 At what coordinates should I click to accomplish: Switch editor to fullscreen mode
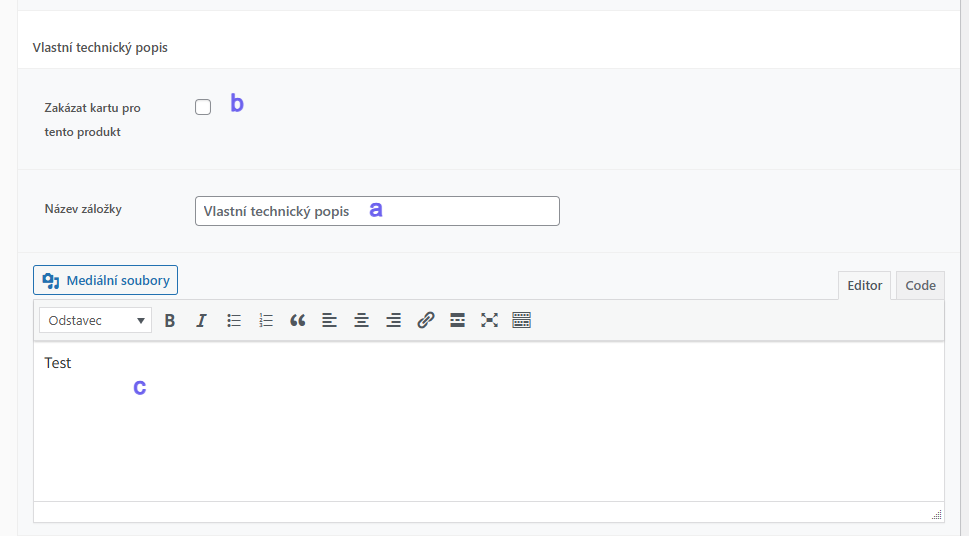point(489,320)
